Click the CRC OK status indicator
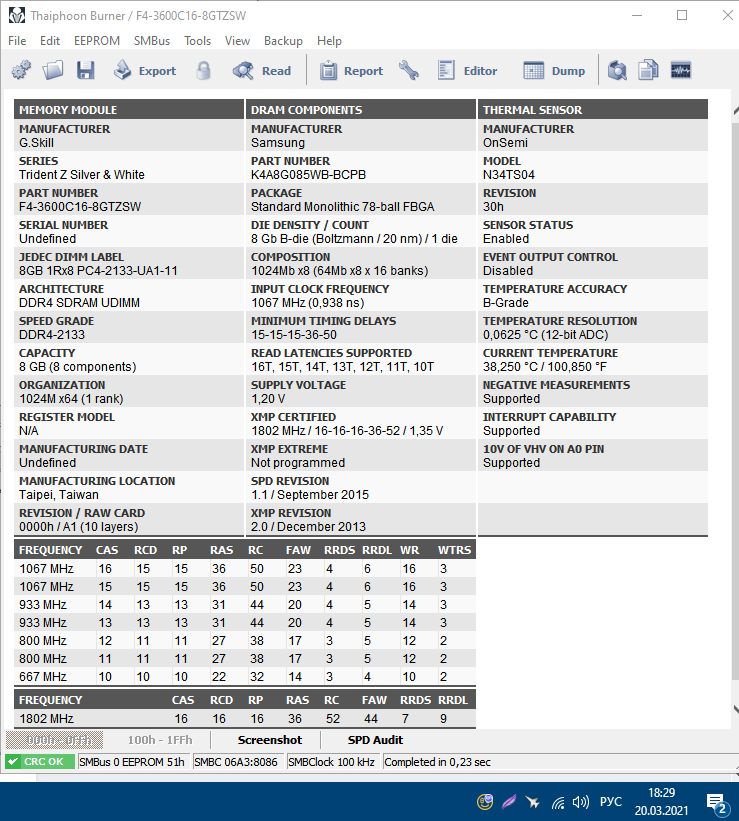The height and width of the screenshot is (821, 739). (x=39, y=762)
